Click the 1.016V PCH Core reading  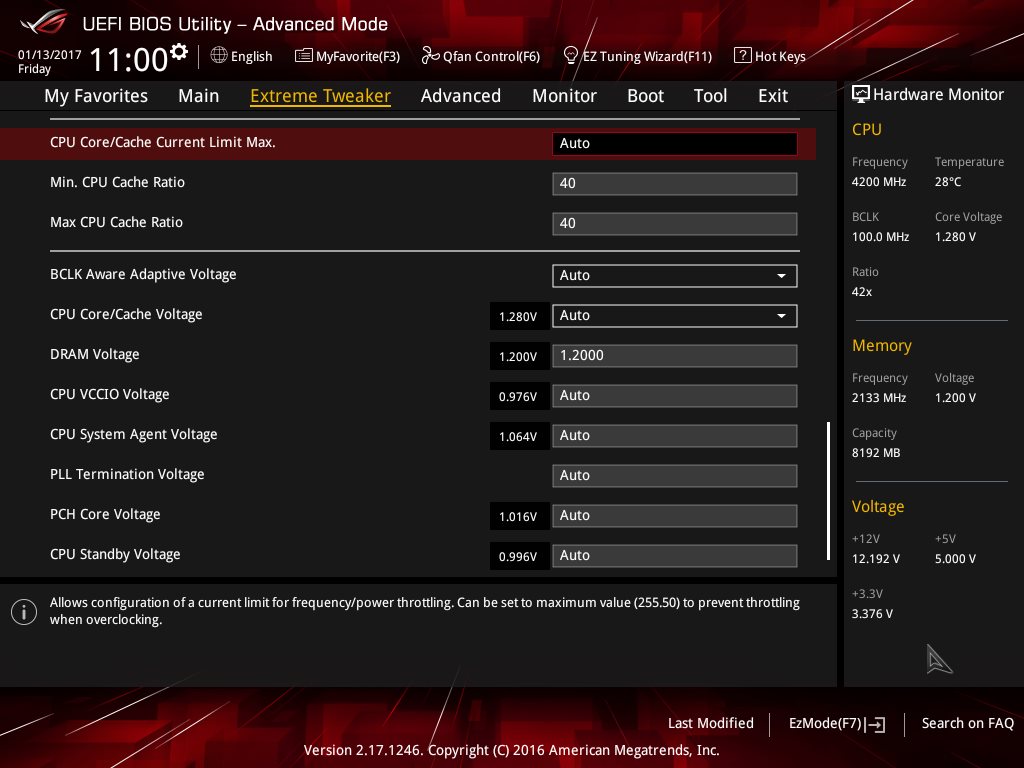coord(519,517)
